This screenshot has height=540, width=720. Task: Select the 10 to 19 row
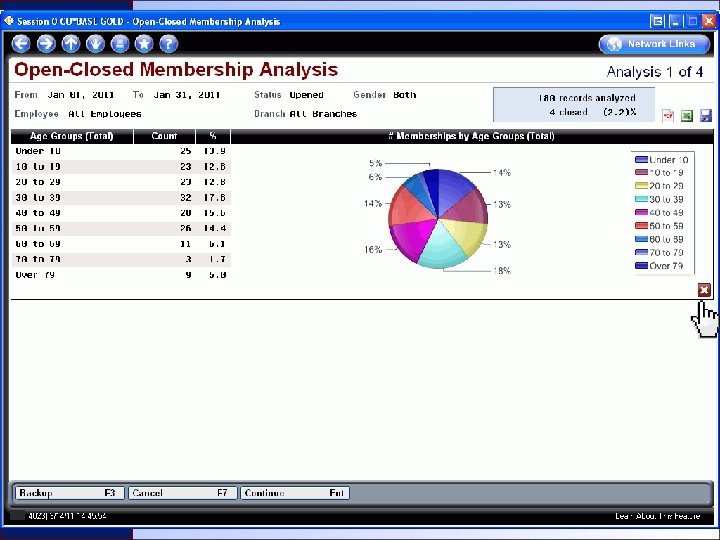tap(121, 167)
